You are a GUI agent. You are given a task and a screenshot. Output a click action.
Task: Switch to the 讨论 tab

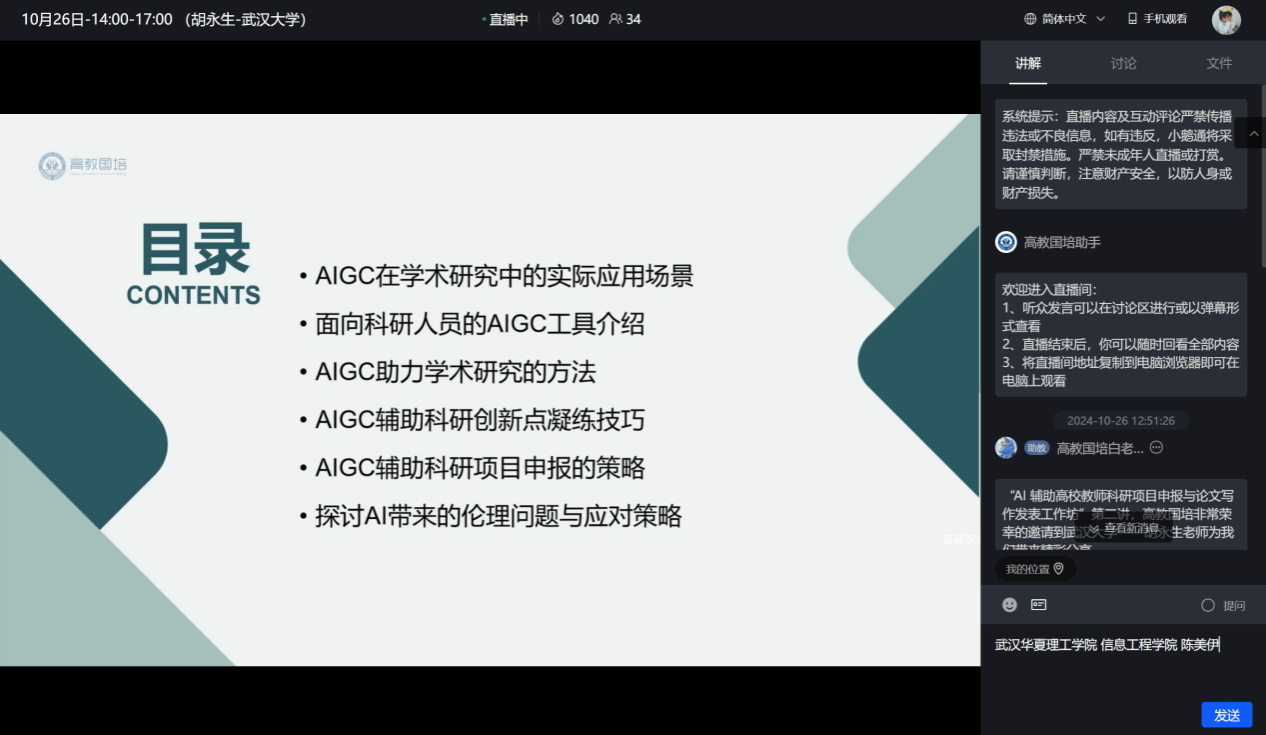click(1123, 63)
